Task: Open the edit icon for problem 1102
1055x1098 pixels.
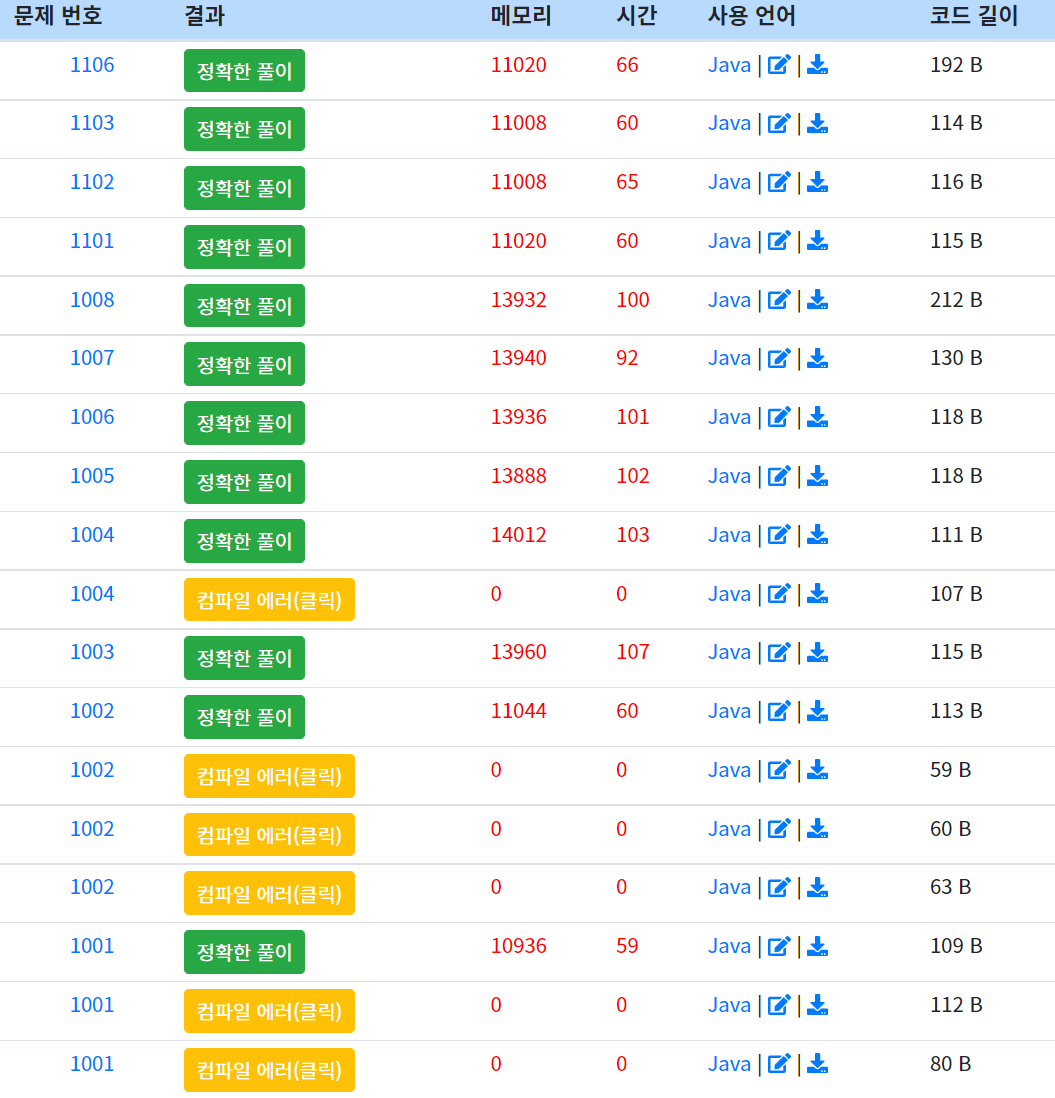Action: pyautogui.click(x=779, y=183)
